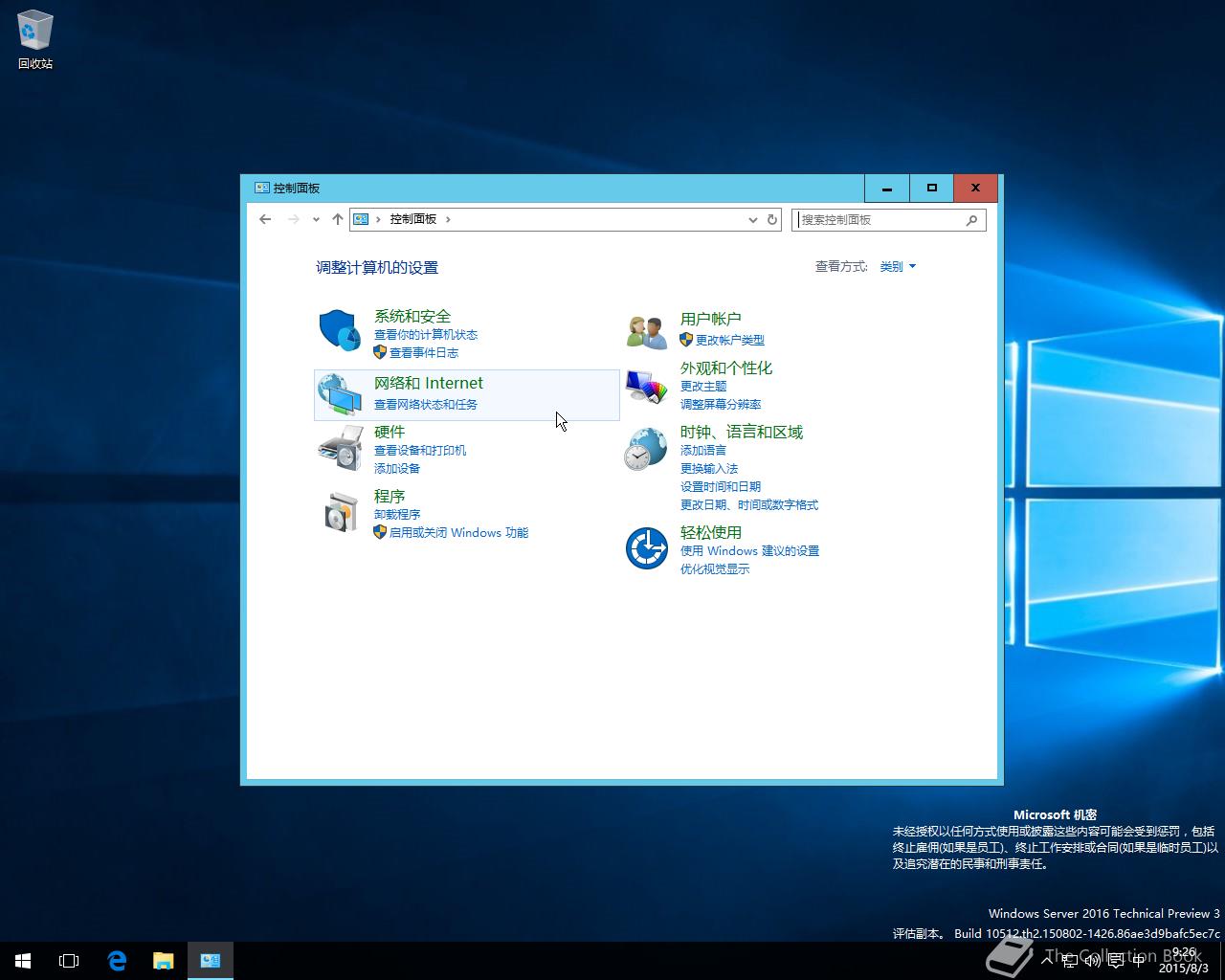
Task: Click the back arrow in Control Panel
Action: tap(265, 219)
